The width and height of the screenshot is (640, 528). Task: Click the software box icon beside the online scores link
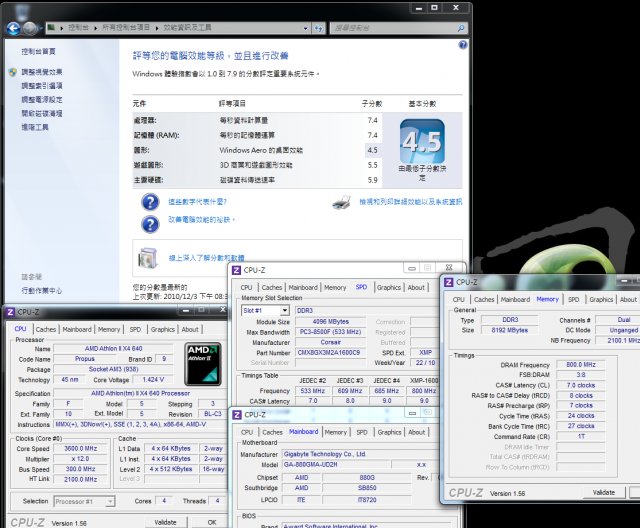click(148, 257)
